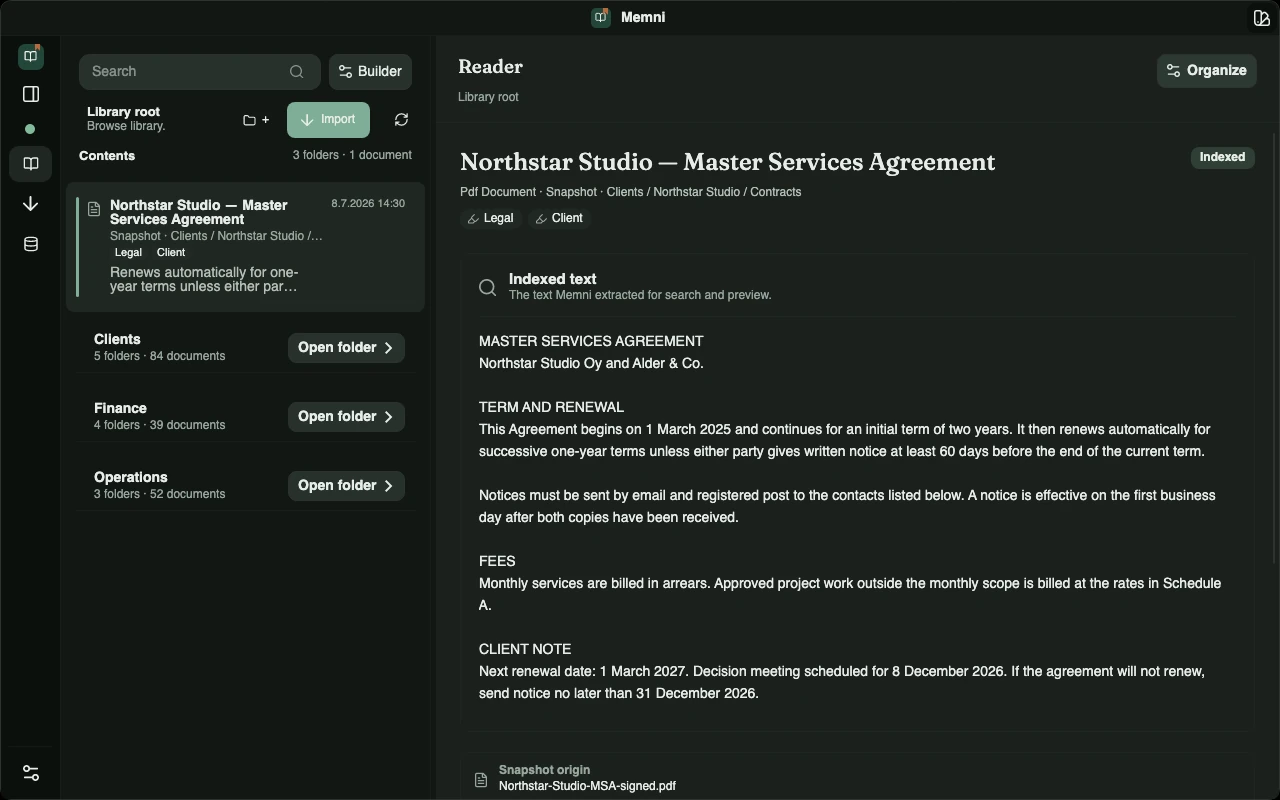The height and width of the screenshot is (800, 1280).
Task: Click the Client tag in reader header
Action: click(559, 218)
